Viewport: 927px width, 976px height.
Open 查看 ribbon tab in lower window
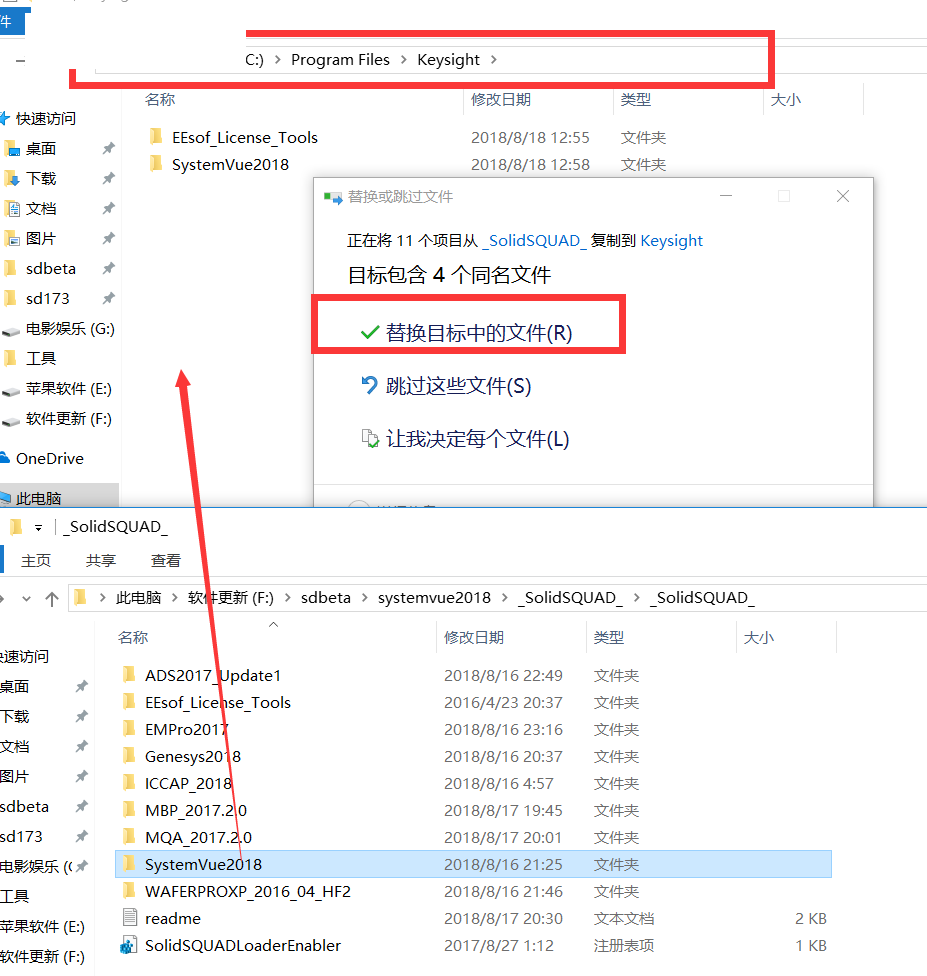click(166, 560)
